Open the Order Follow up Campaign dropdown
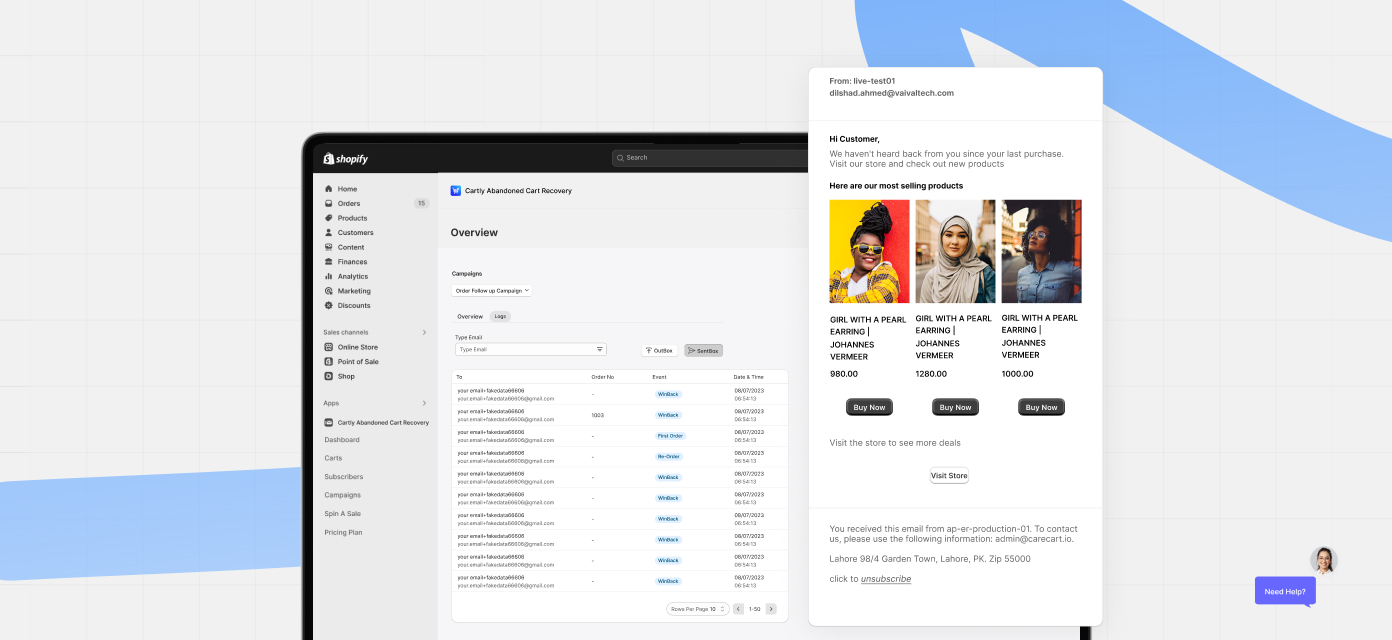The width and height of the screenshot is (1392, 640). (491, 291)
